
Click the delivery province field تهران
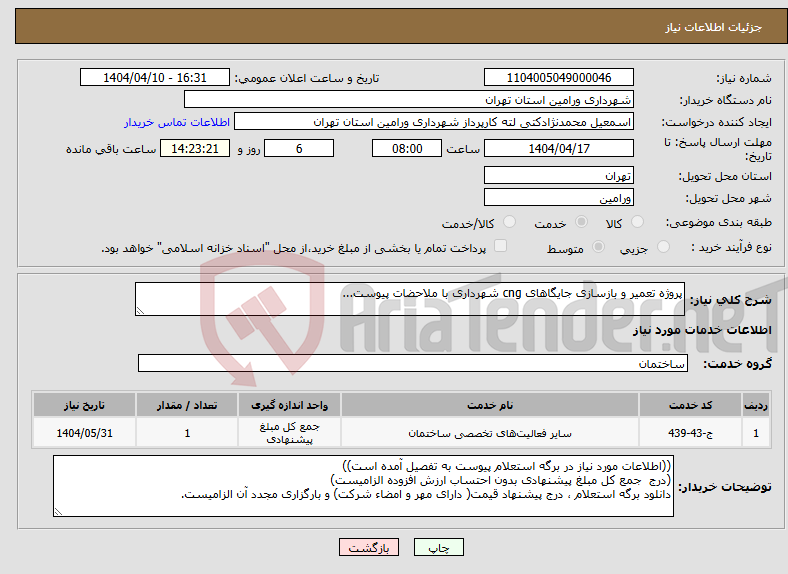pos(558,175)
